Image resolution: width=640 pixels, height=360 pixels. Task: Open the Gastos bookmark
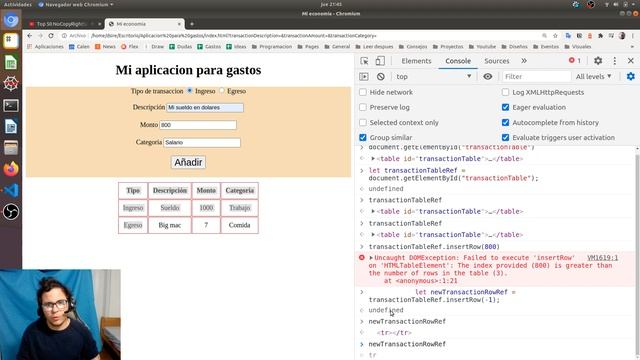[x=209, y=47]
